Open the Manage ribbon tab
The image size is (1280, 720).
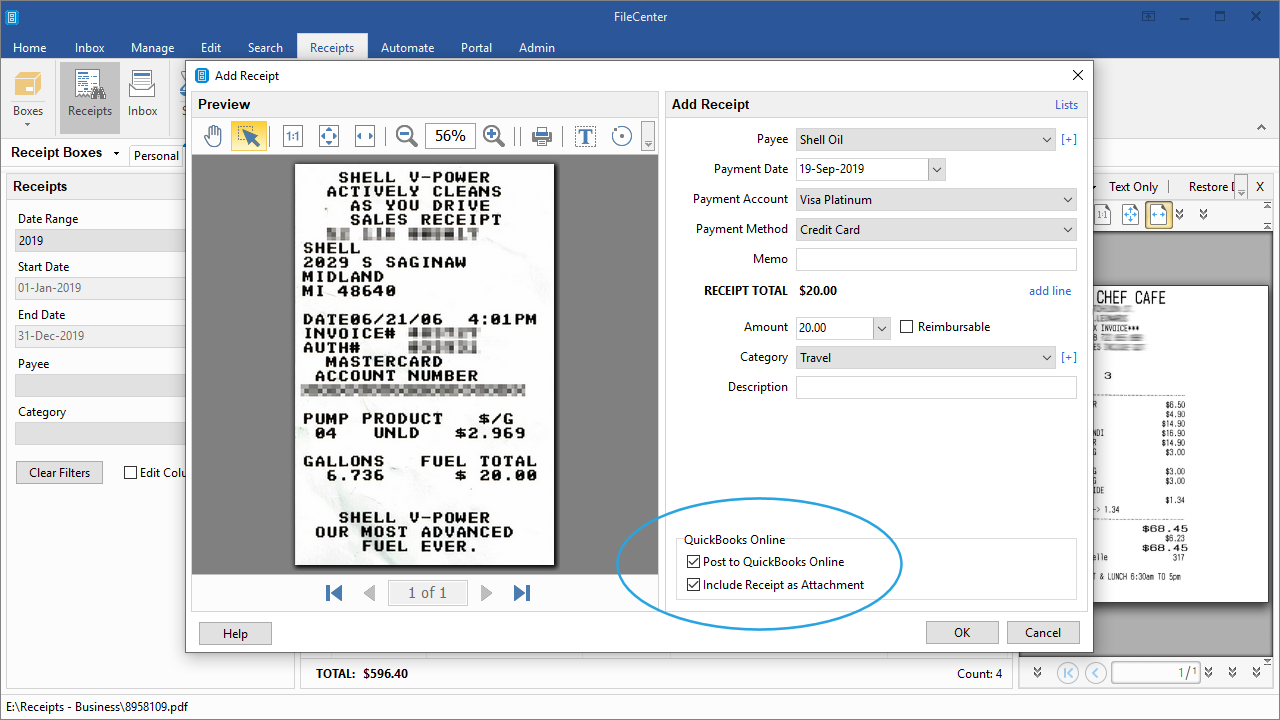pos(152,48)
